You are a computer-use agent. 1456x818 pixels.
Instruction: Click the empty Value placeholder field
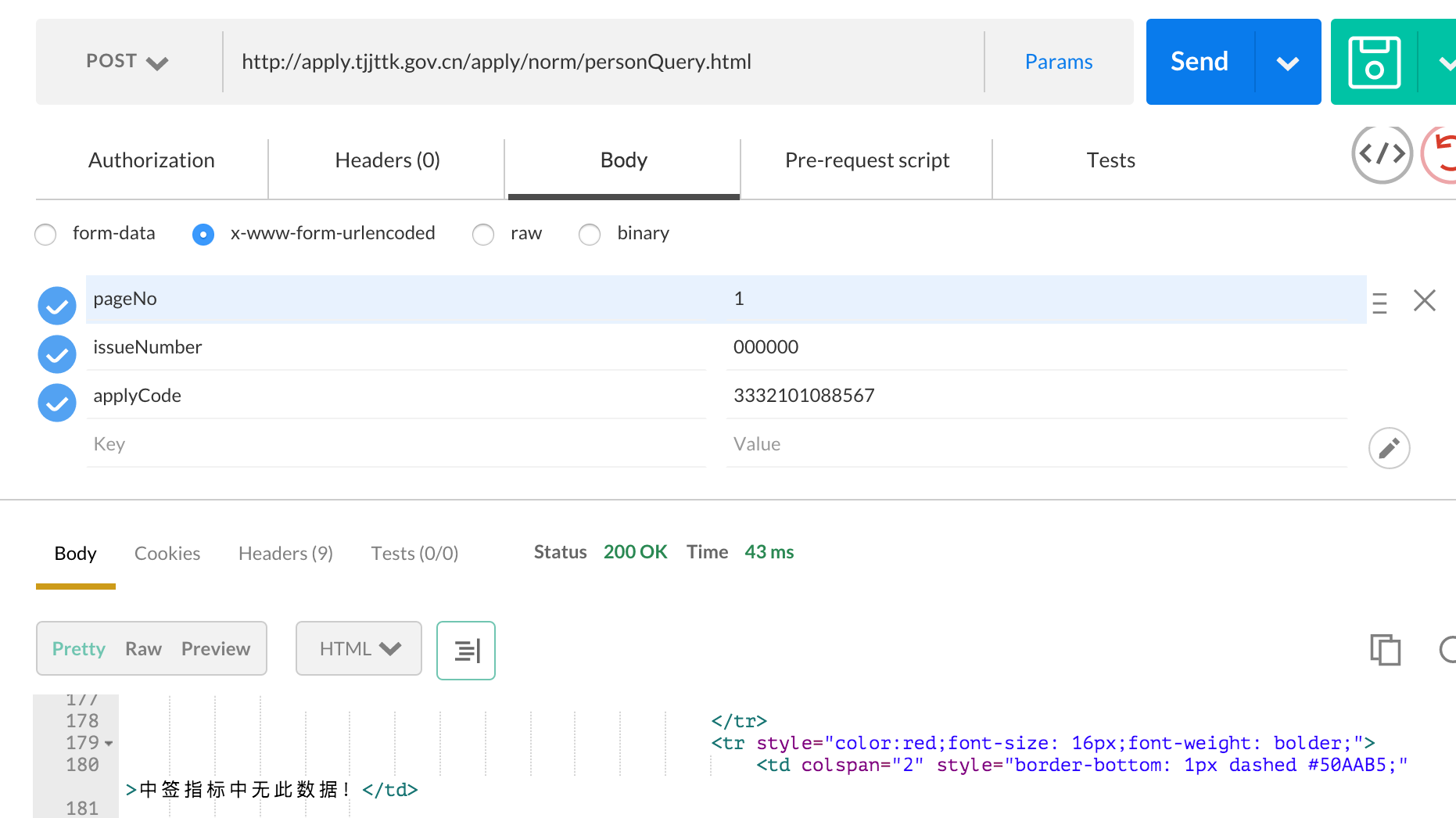click(x=1037, y=444)
